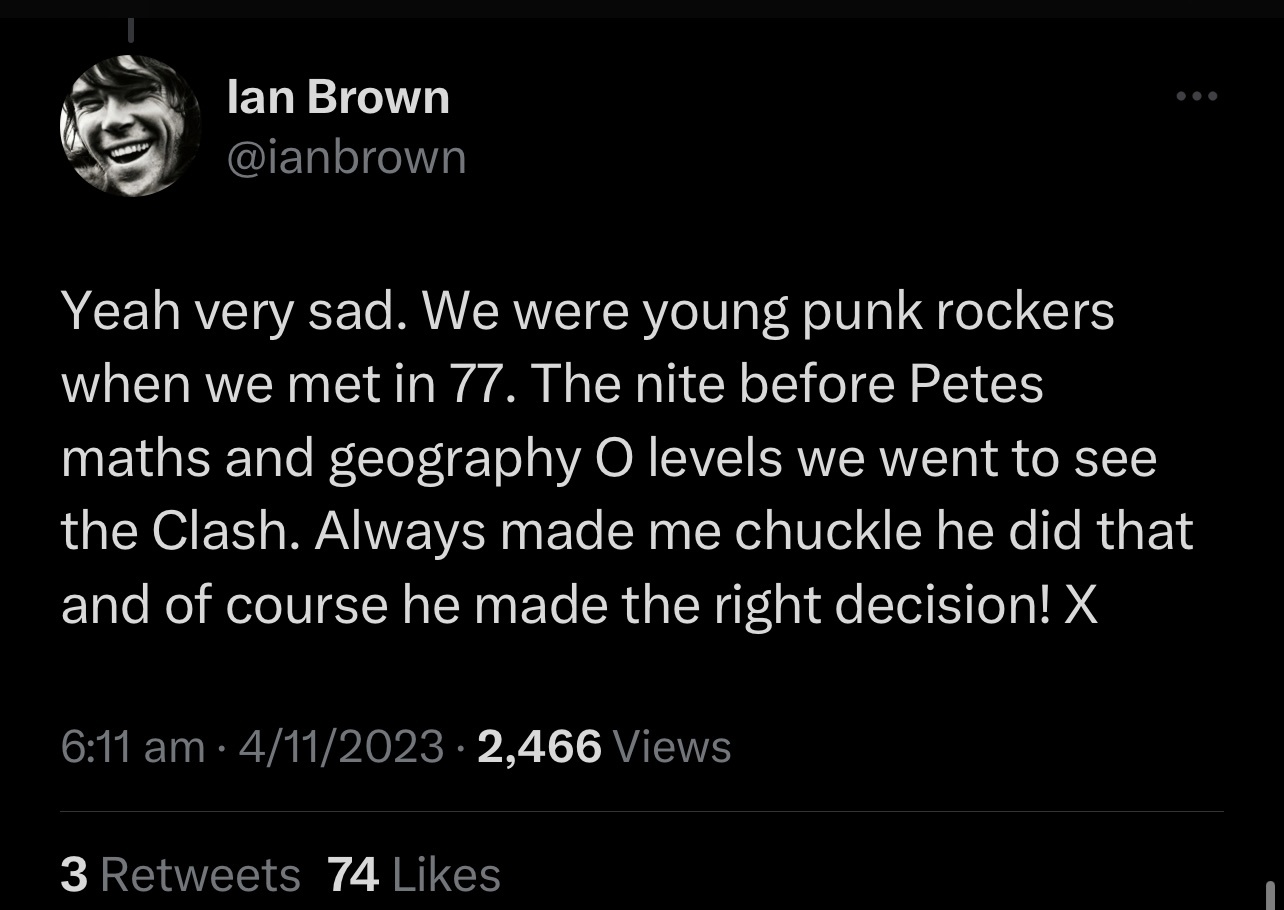Screen dimensions: 1284x910
Task: Open the Ian Brown display name profile
Action: click(x=339, y=98)
